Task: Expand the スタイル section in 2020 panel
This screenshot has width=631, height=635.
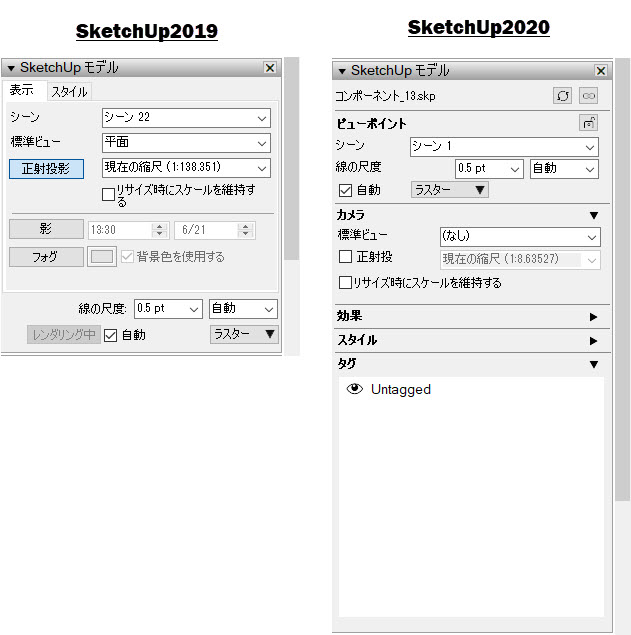Action: 593,341
